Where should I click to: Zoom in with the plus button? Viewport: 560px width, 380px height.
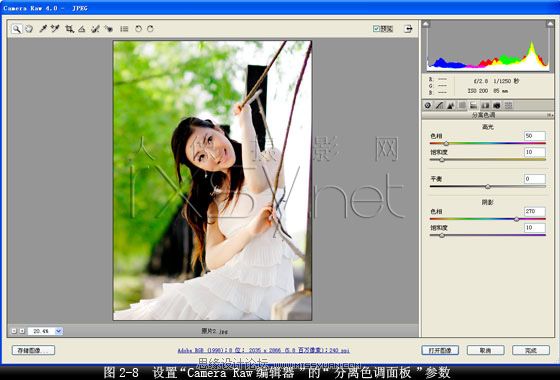pos(22,331)
